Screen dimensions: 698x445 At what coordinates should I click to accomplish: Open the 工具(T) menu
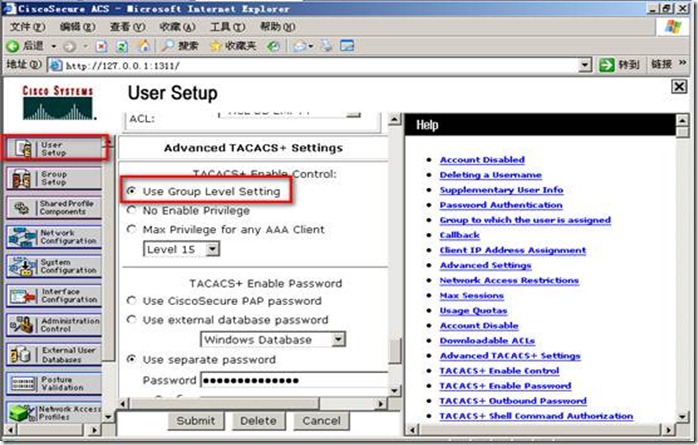pyautogui.click(x=227, y=27)
